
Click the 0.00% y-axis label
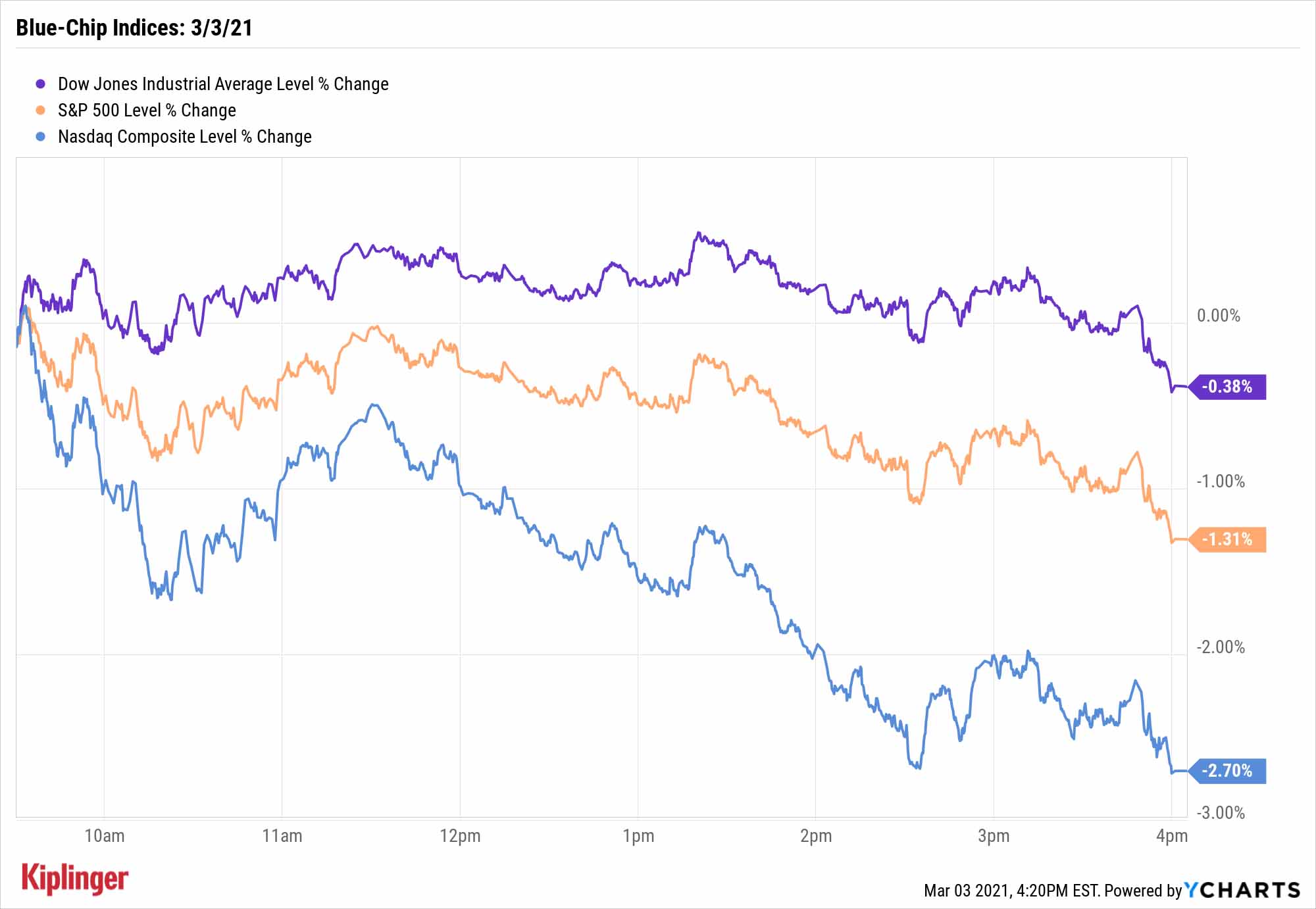[x=1219, y=316]
